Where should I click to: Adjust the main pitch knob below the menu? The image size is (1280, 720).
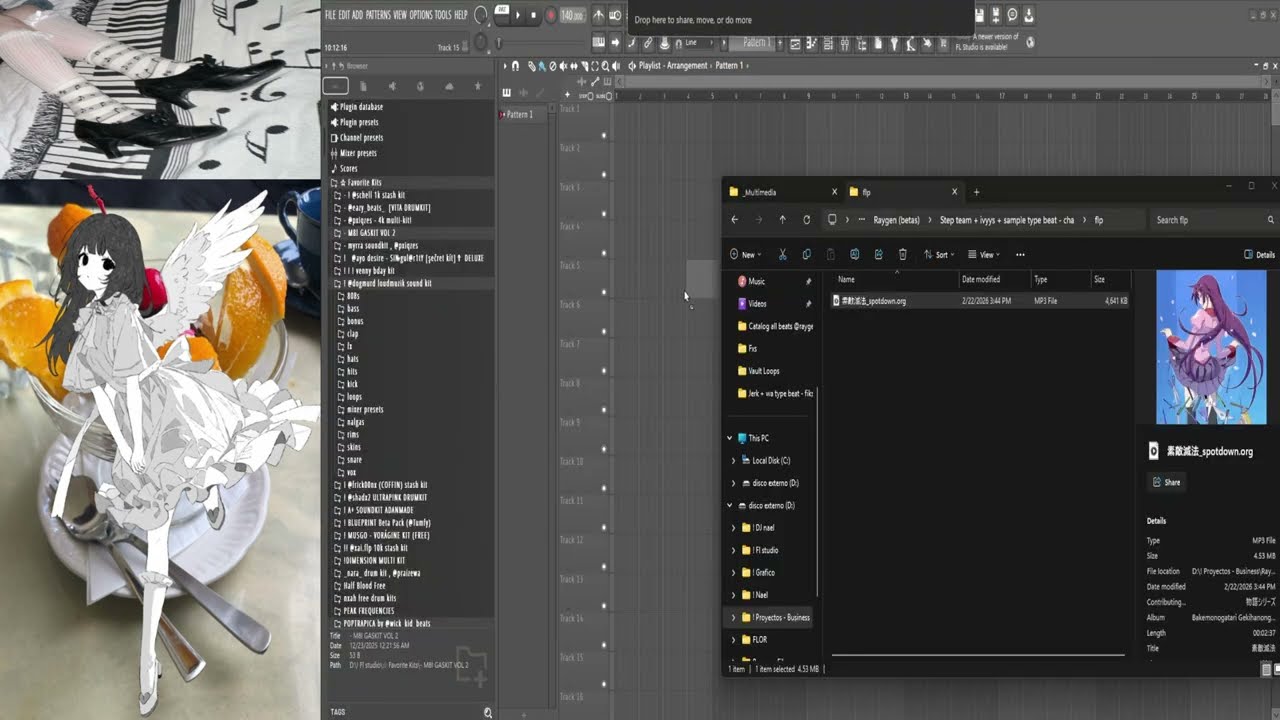(481, 43)
